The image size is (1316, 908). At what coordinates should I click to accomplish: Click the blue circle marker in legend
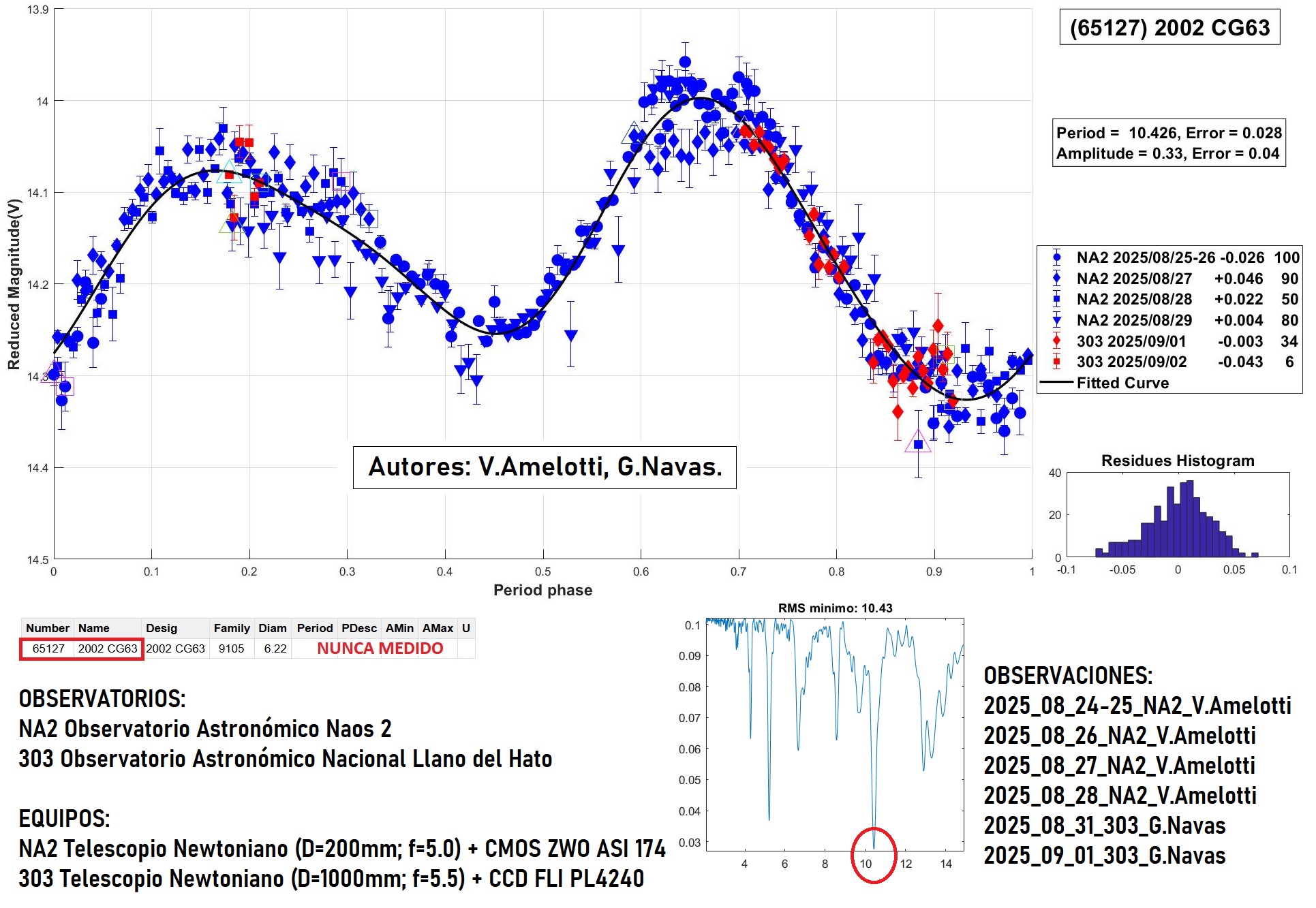(x=1056, y=257)
